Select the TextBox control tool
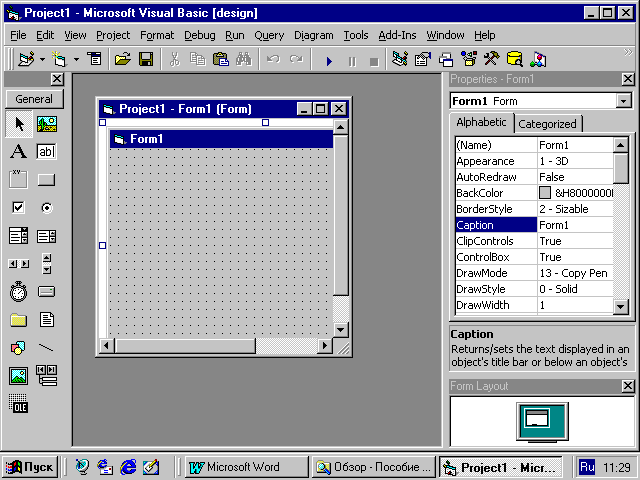This screenshot has width=640, height=480. tap(47, 151)
